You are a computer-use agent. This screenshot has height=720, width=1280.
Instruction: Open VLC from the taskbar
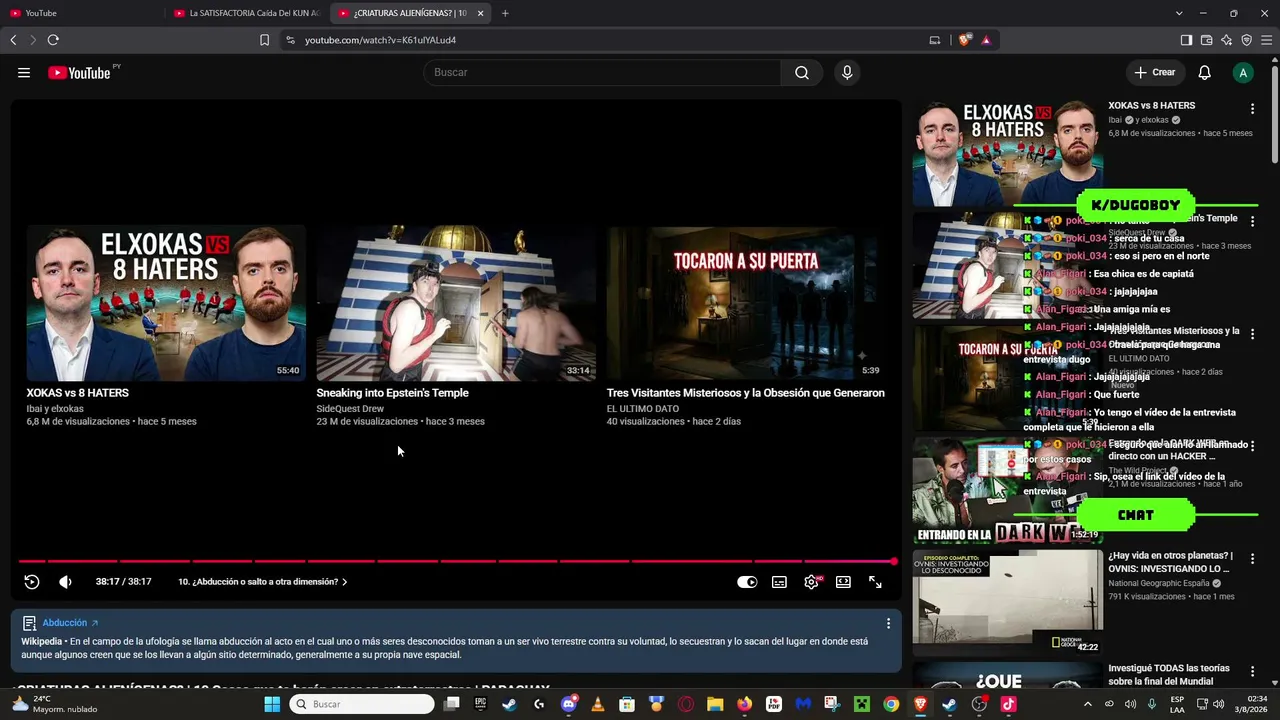point(598,704)
